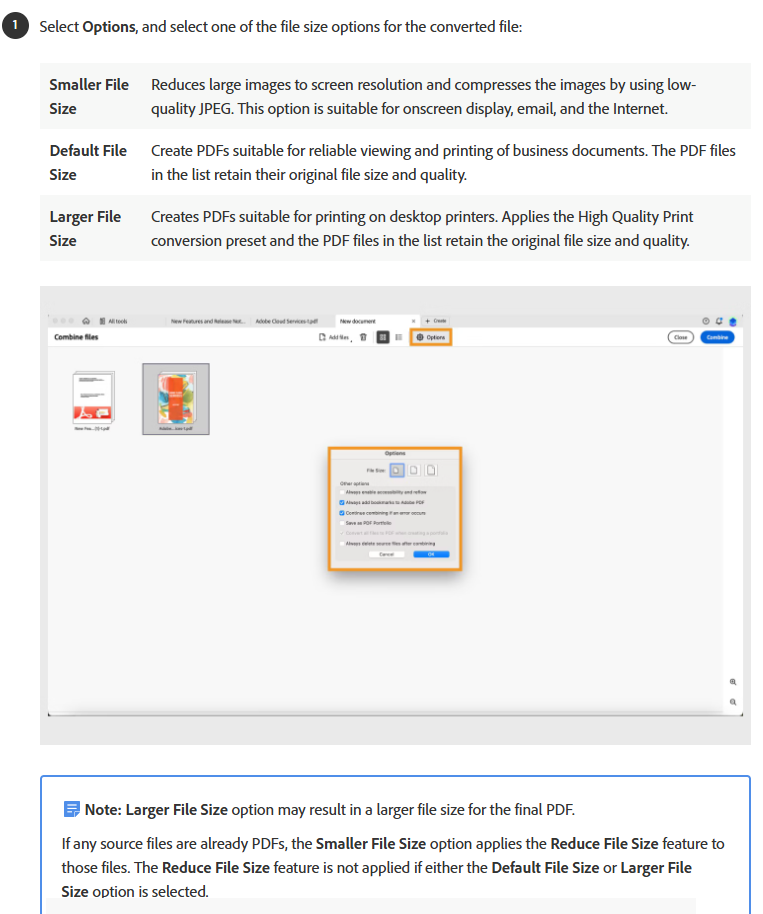This screenshot has width=763, height=914.
Task: Click the plus Create button
Action: click(436, 321)
